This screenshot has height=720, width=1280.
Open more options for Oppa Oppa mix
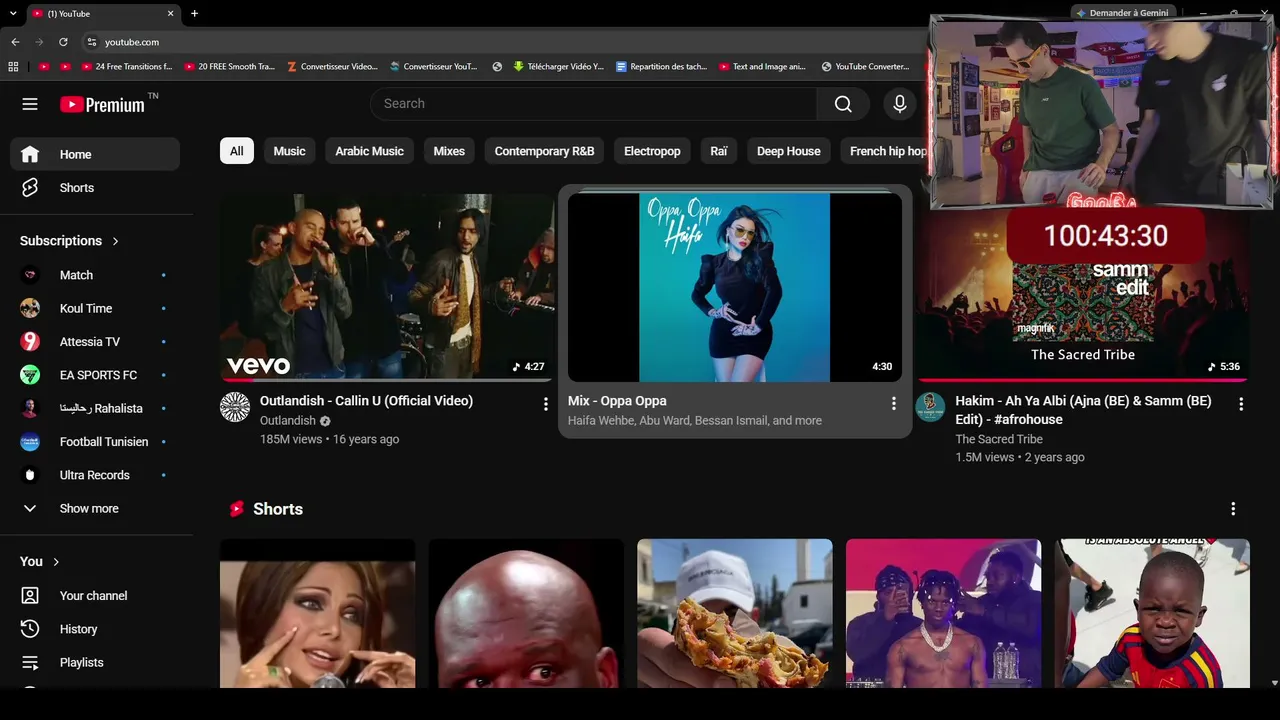(893, 404)
